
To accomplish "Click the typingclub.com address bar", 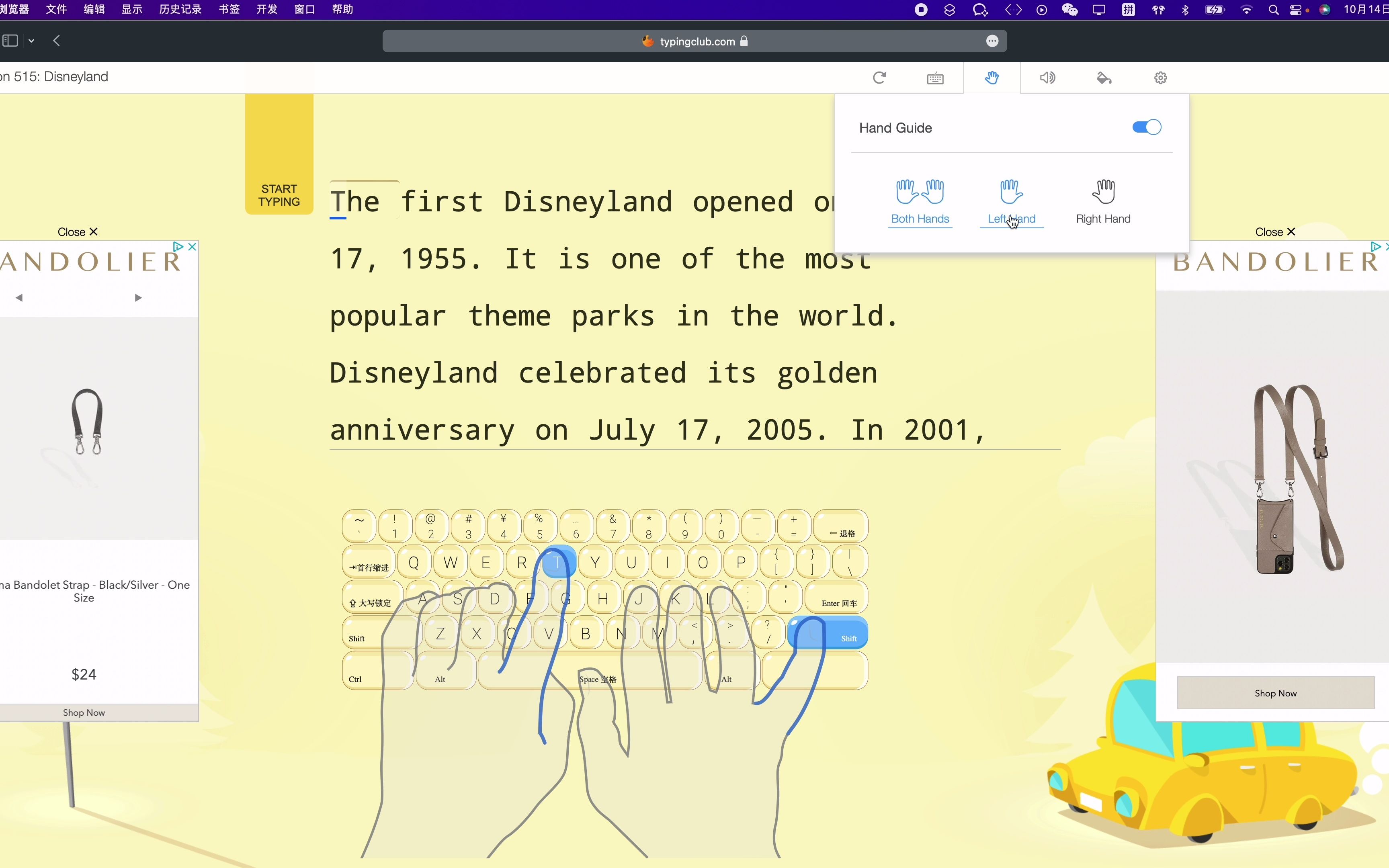I will (694, 41).
